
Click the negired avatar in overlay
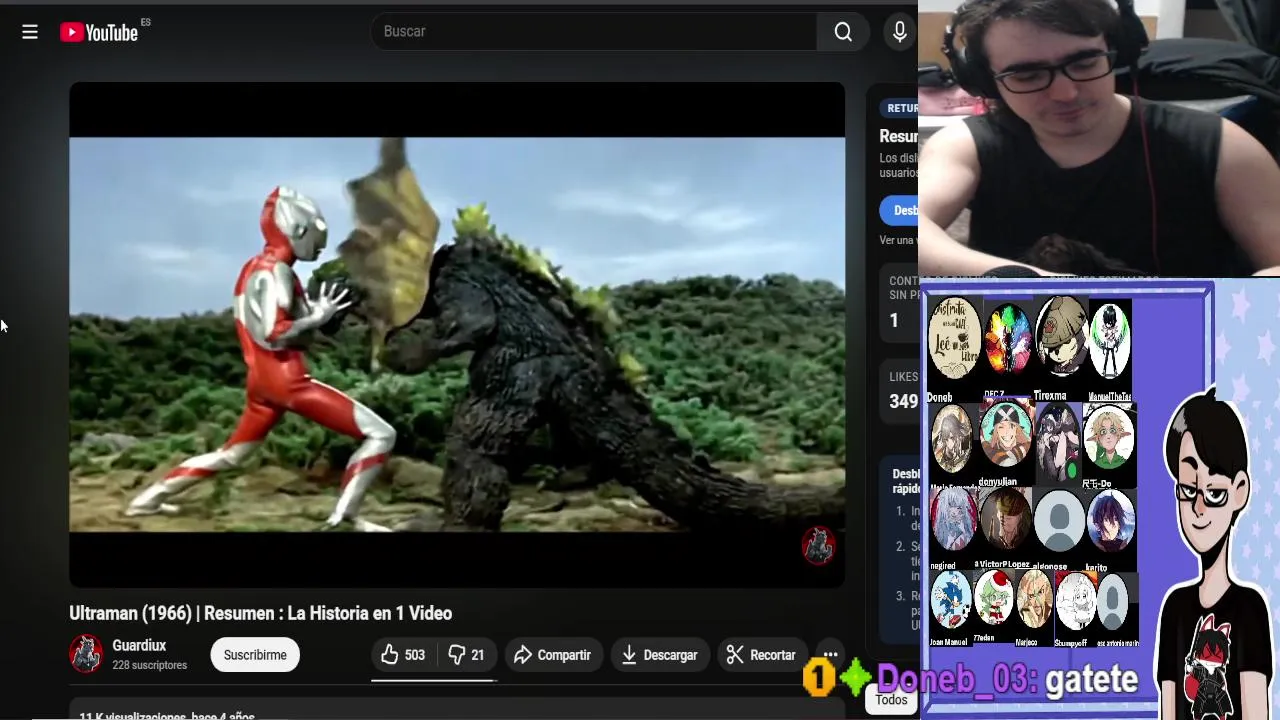click(x=952, y=520)
